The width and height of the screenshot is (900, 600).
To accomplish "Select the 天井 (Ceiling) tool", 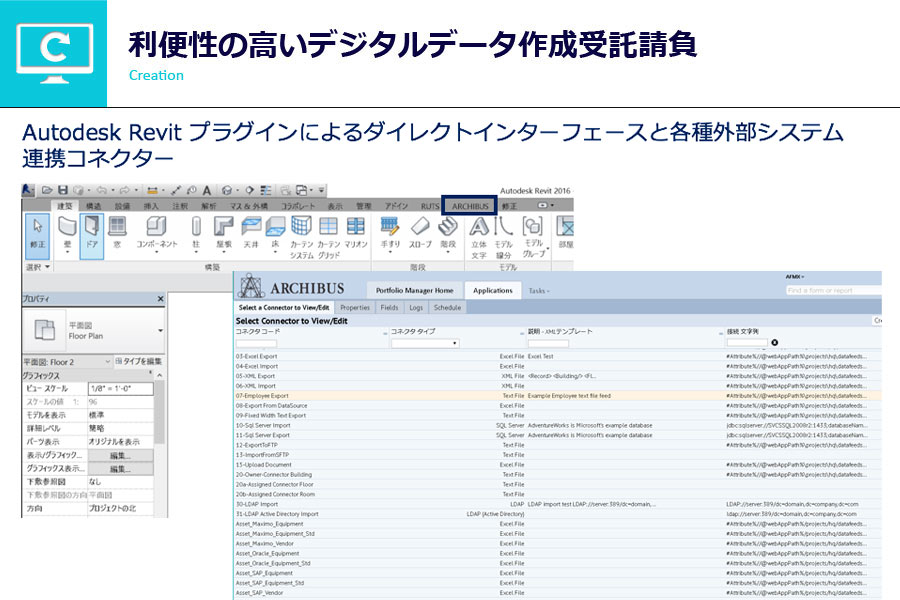I will coord(251,233).
